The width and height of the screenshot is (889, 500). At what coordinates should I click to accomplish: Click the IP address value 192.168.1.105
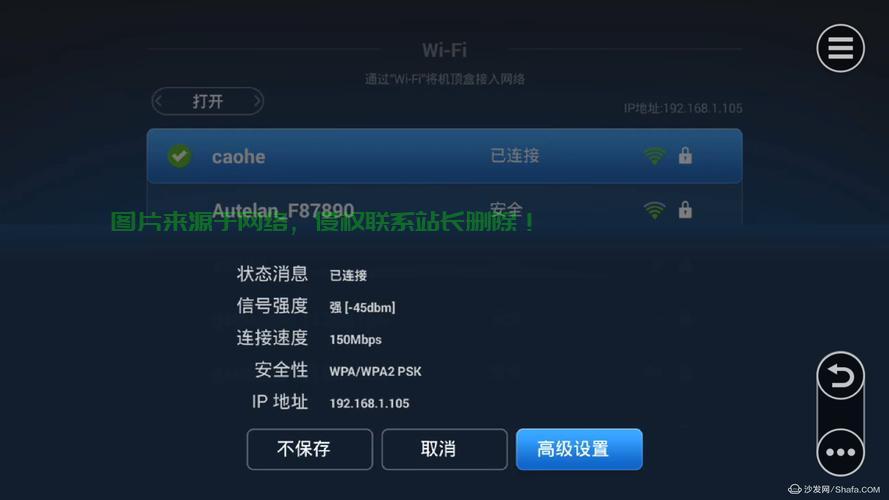click(x=369, y=403)
